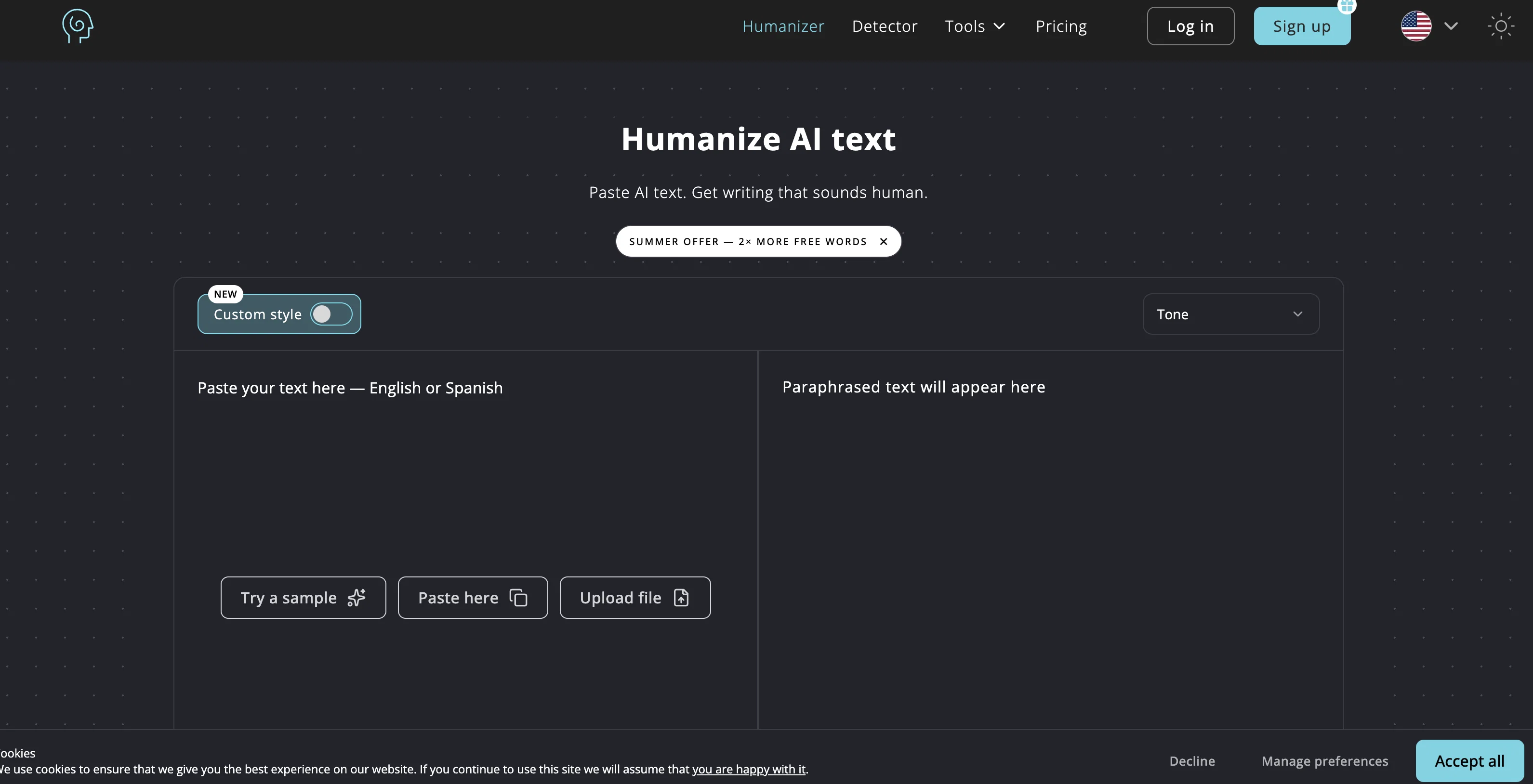The image size is (1533, 784).
Task: Click the Log in button
Action: coord(1190,26)
